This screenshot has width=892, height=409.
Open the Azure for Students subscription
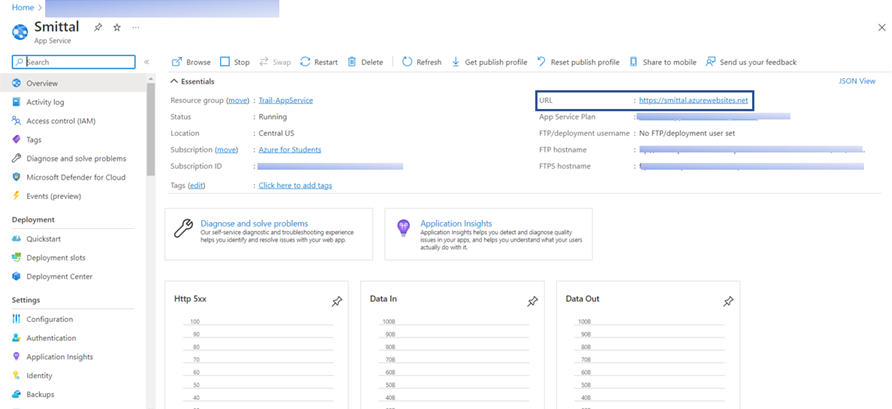click(x=290, y=150)
